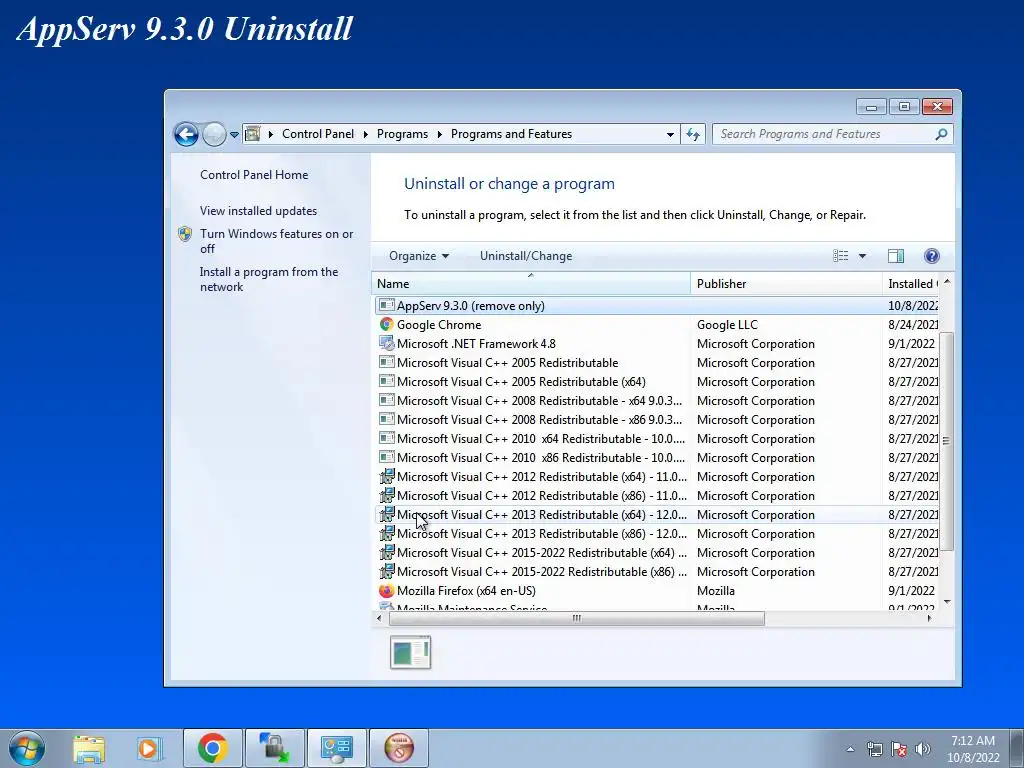Click the search magnifier icon
Viewport: 1024px width, 768px height.
tap(941, 134)
